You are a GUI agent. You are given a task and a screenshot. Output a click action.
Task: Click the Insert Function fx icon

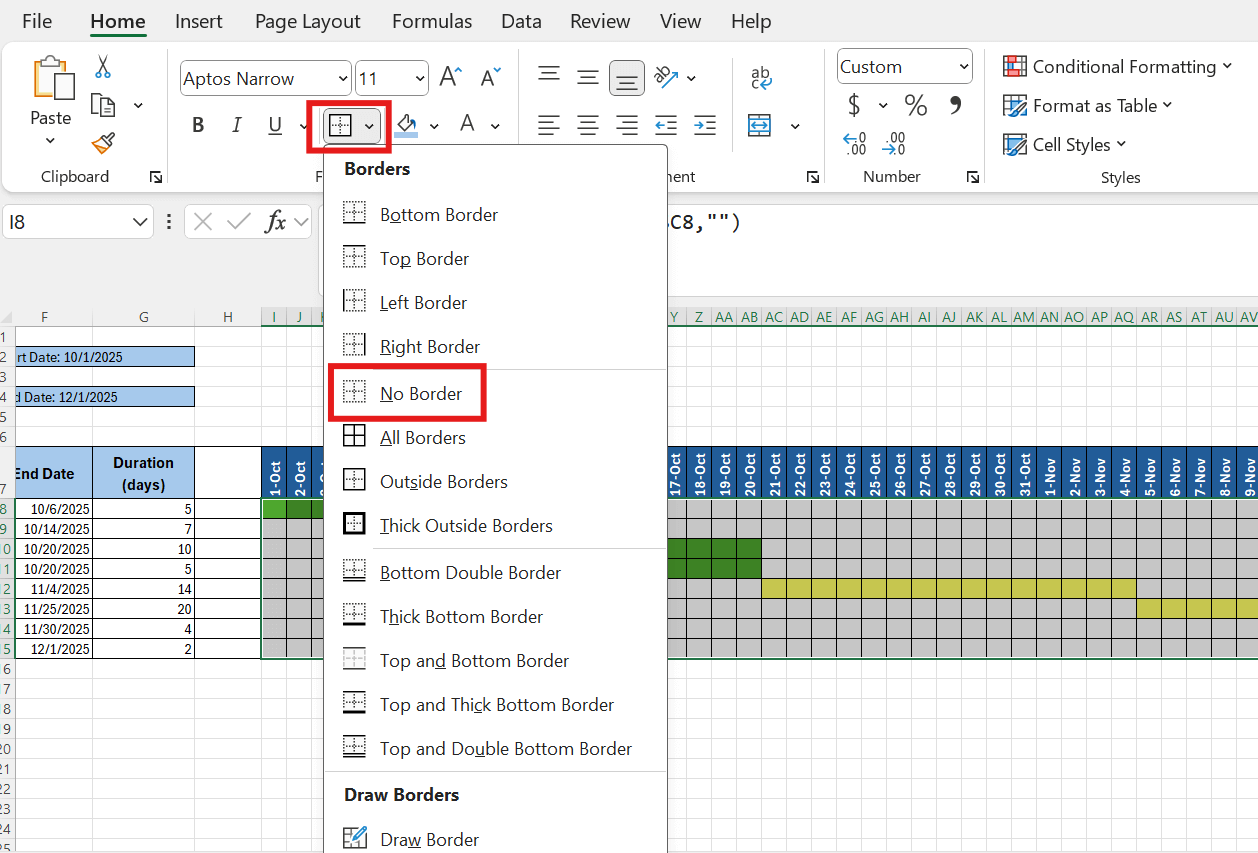tap(276, 222)
